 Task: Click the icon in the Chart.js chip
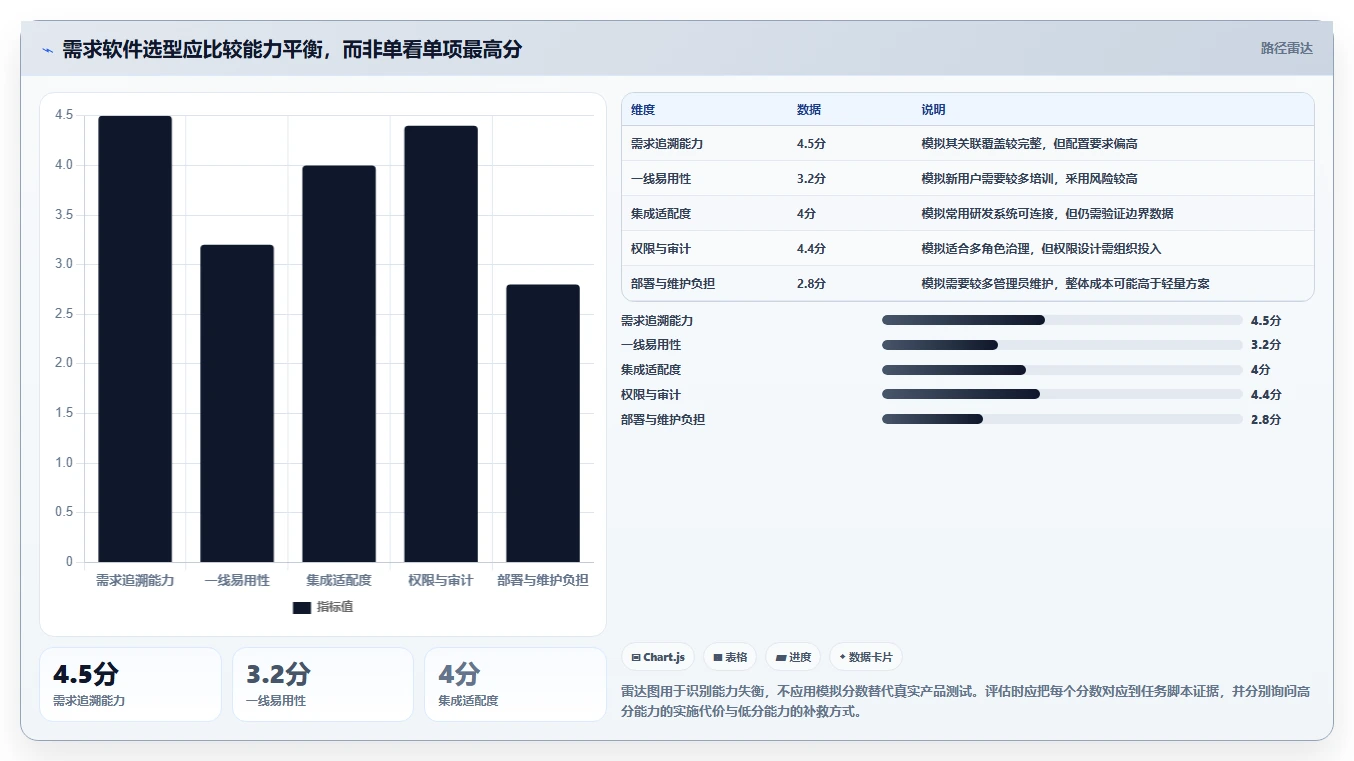[636, 657]
